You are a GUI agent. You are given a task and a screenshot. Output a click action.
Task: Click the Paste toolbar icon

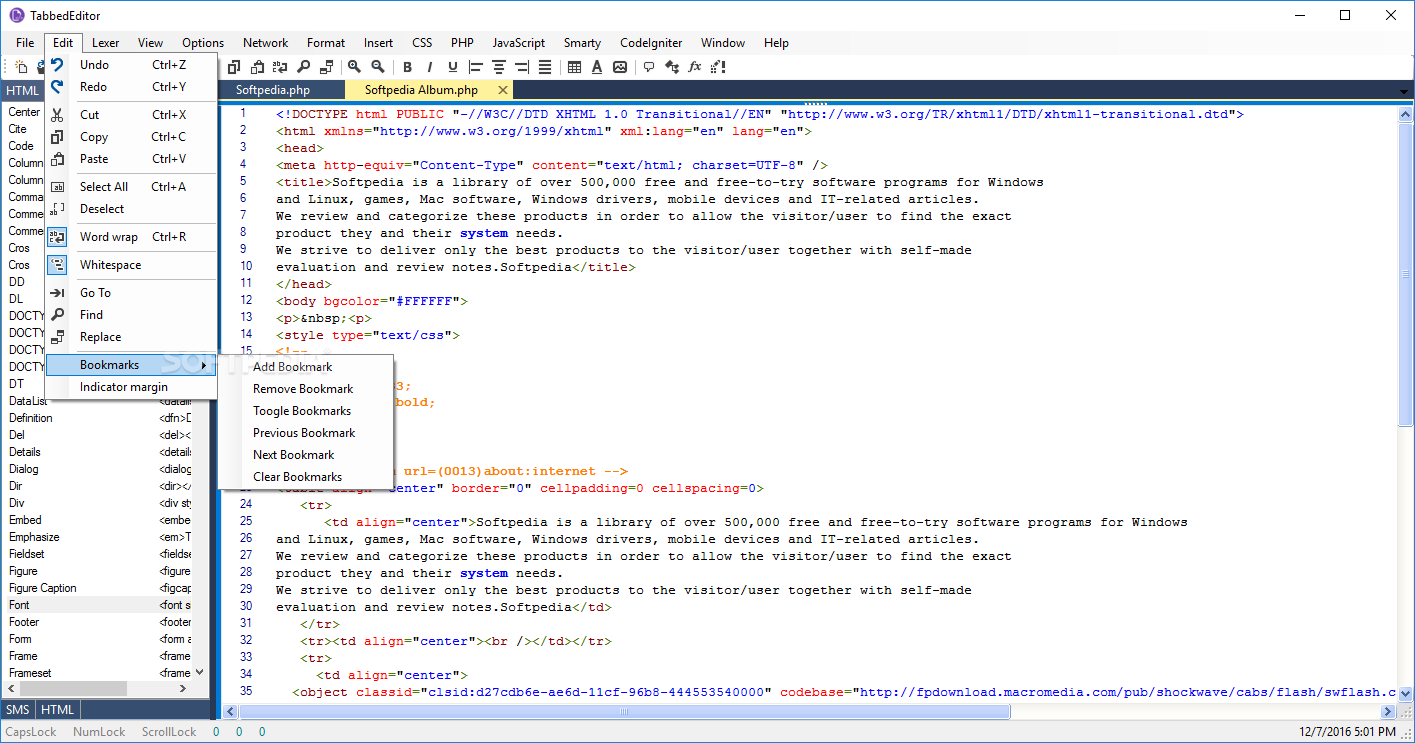(x=257, y=67)
